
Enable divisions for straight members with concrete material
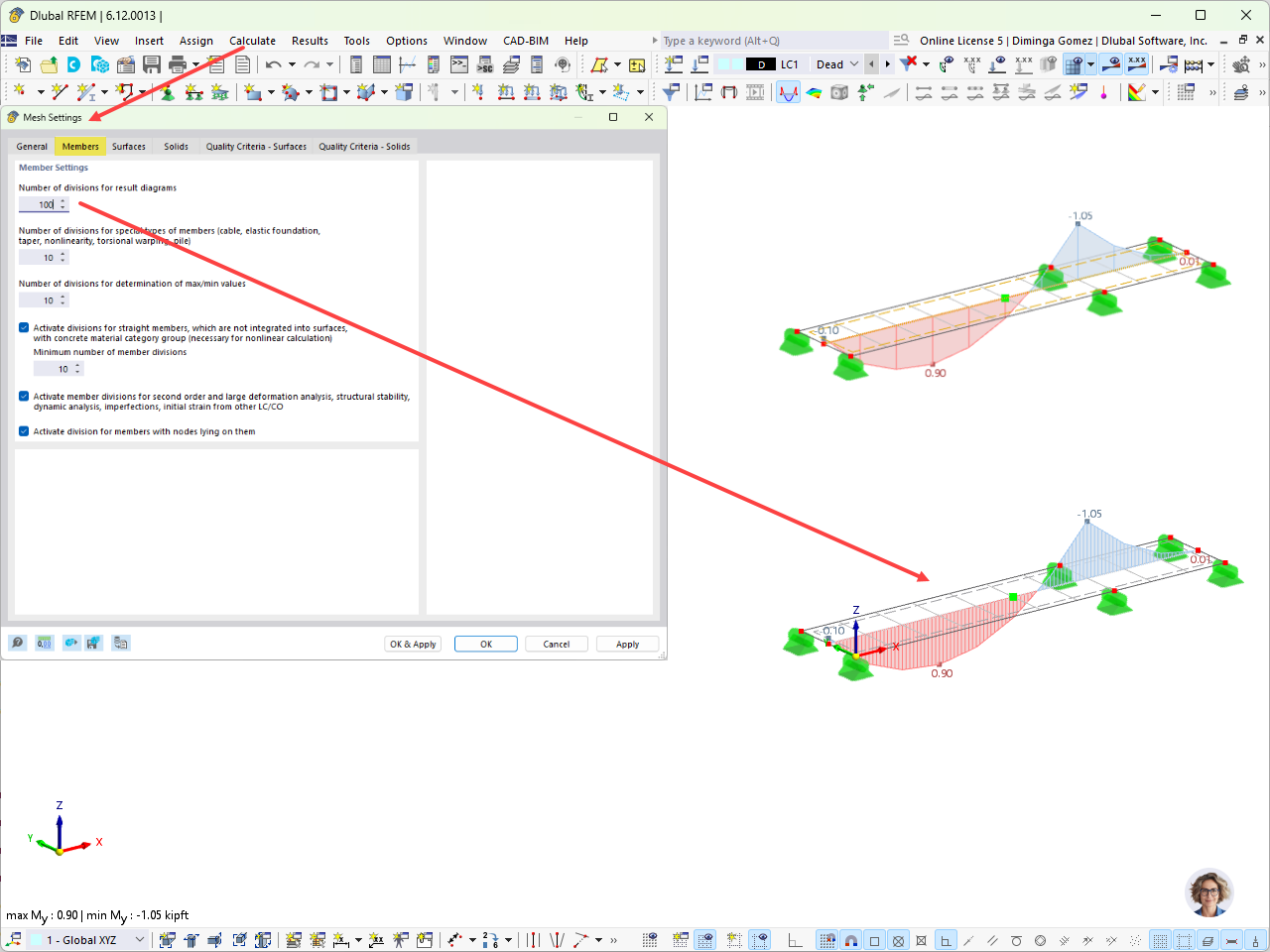pos(23,327)
